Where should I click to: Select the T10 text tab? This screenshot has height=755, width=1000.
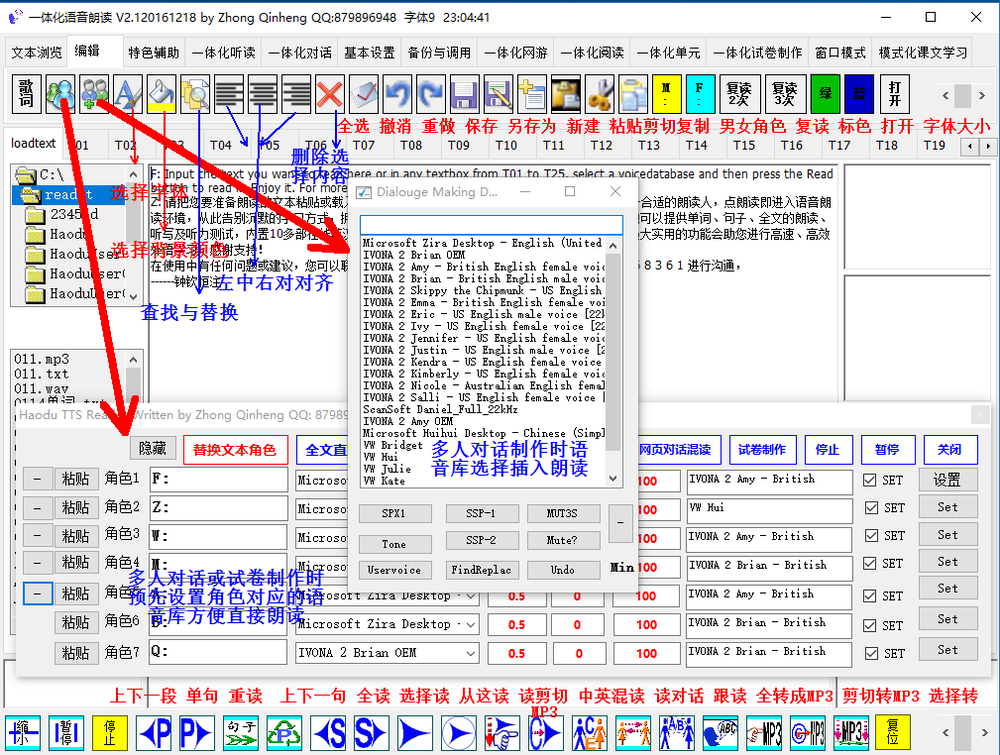point(506,145)
